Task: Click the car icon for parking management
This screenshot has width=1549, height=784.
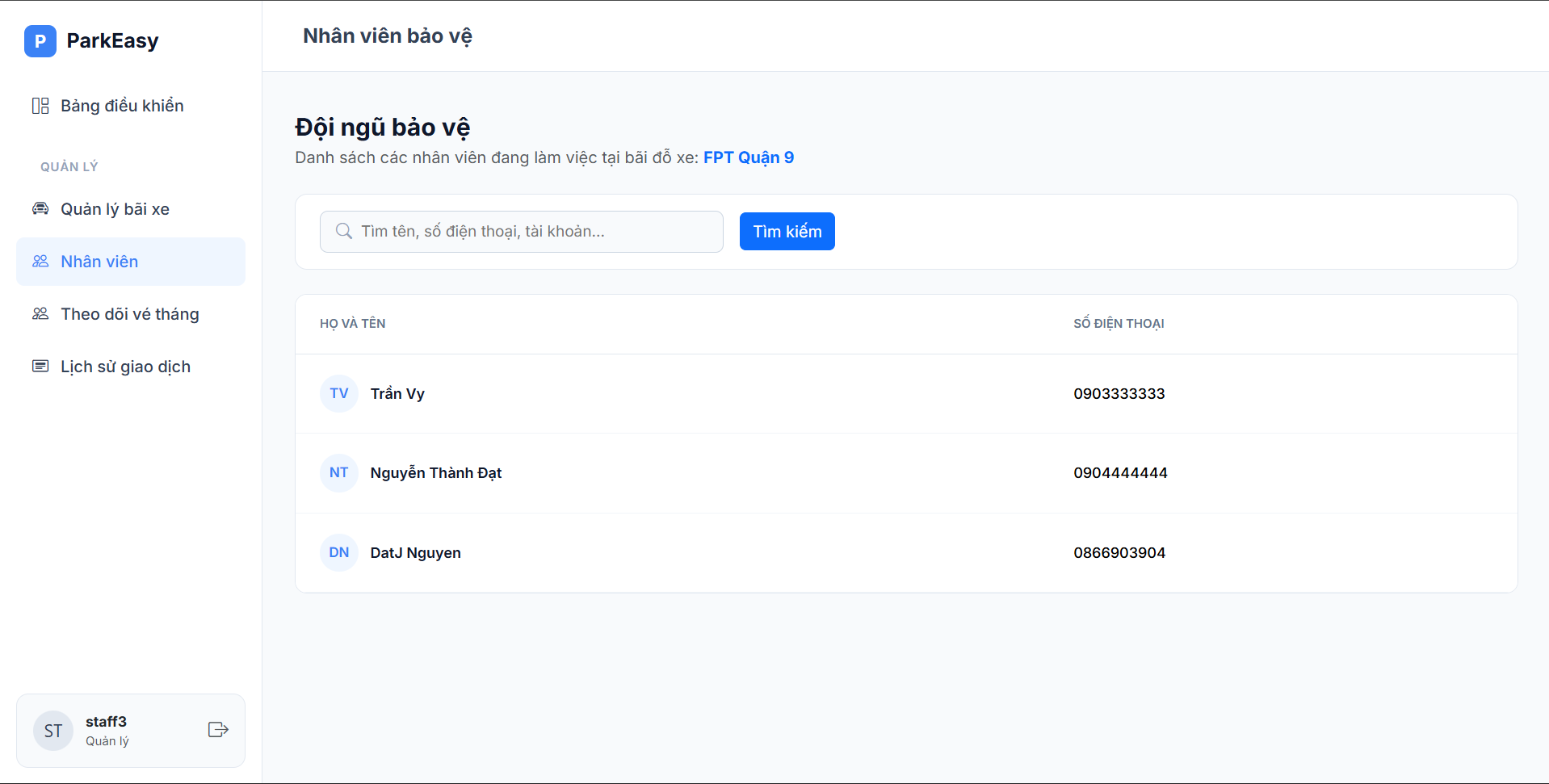Action: coord(40,209)
